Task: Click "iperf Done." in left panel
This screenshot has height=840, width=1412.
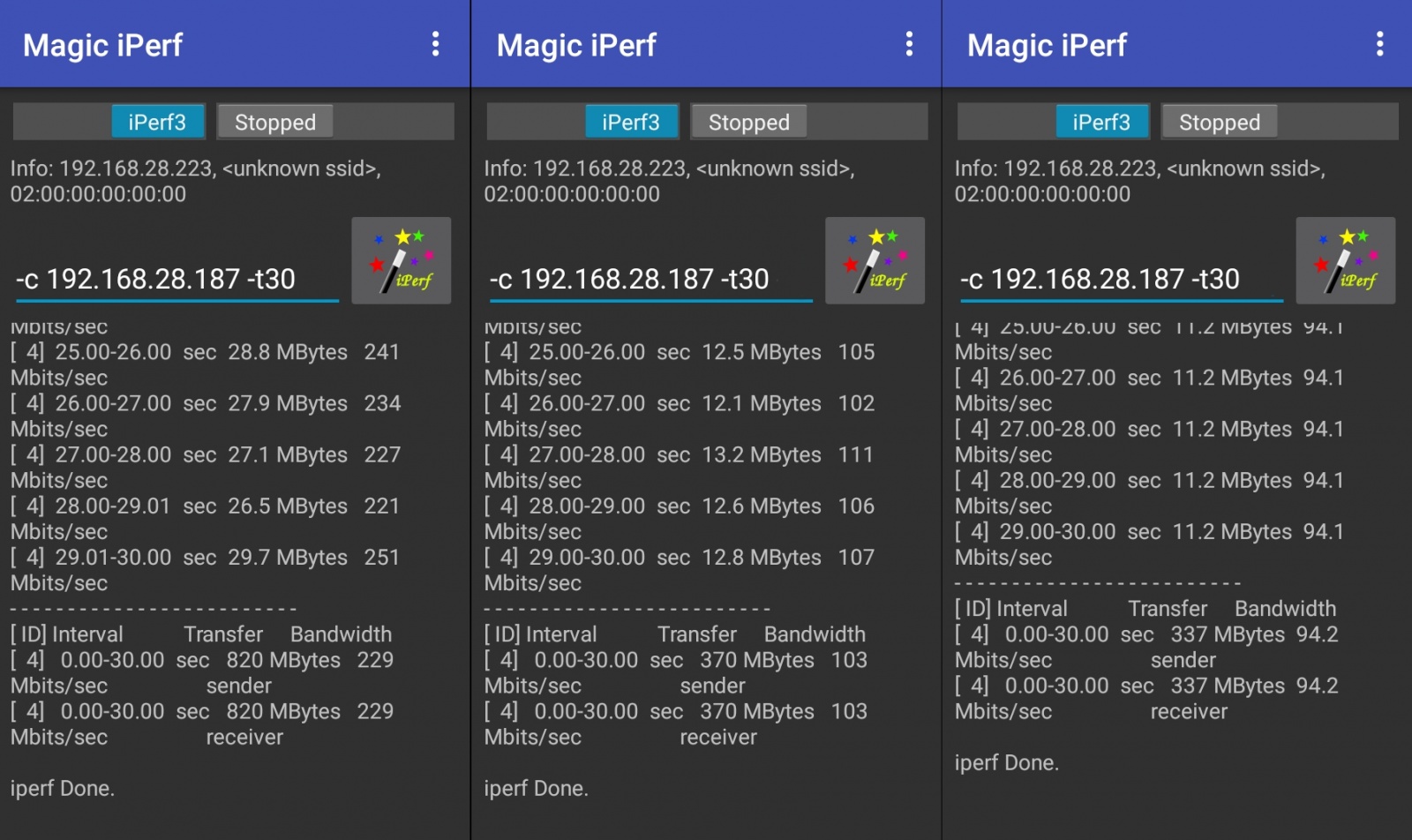Action: tap(63, 788)
